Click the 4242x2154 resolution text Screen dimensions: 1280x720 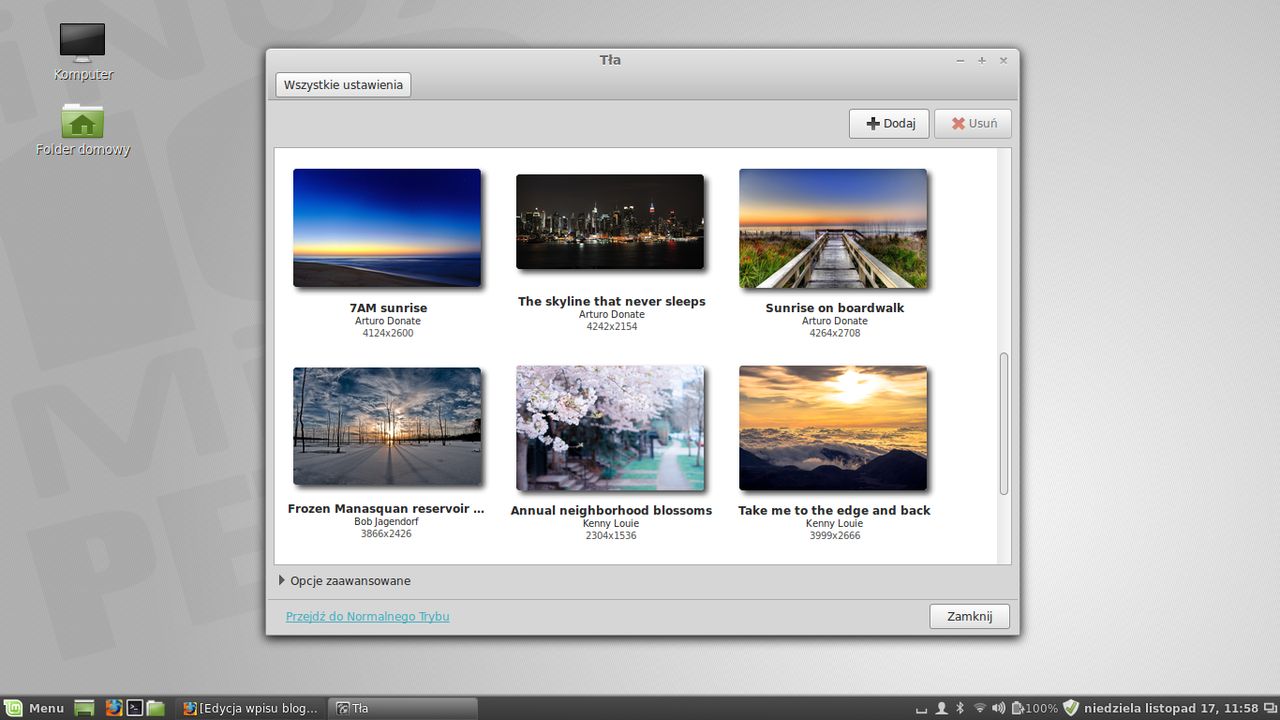(x=611, y=327)
